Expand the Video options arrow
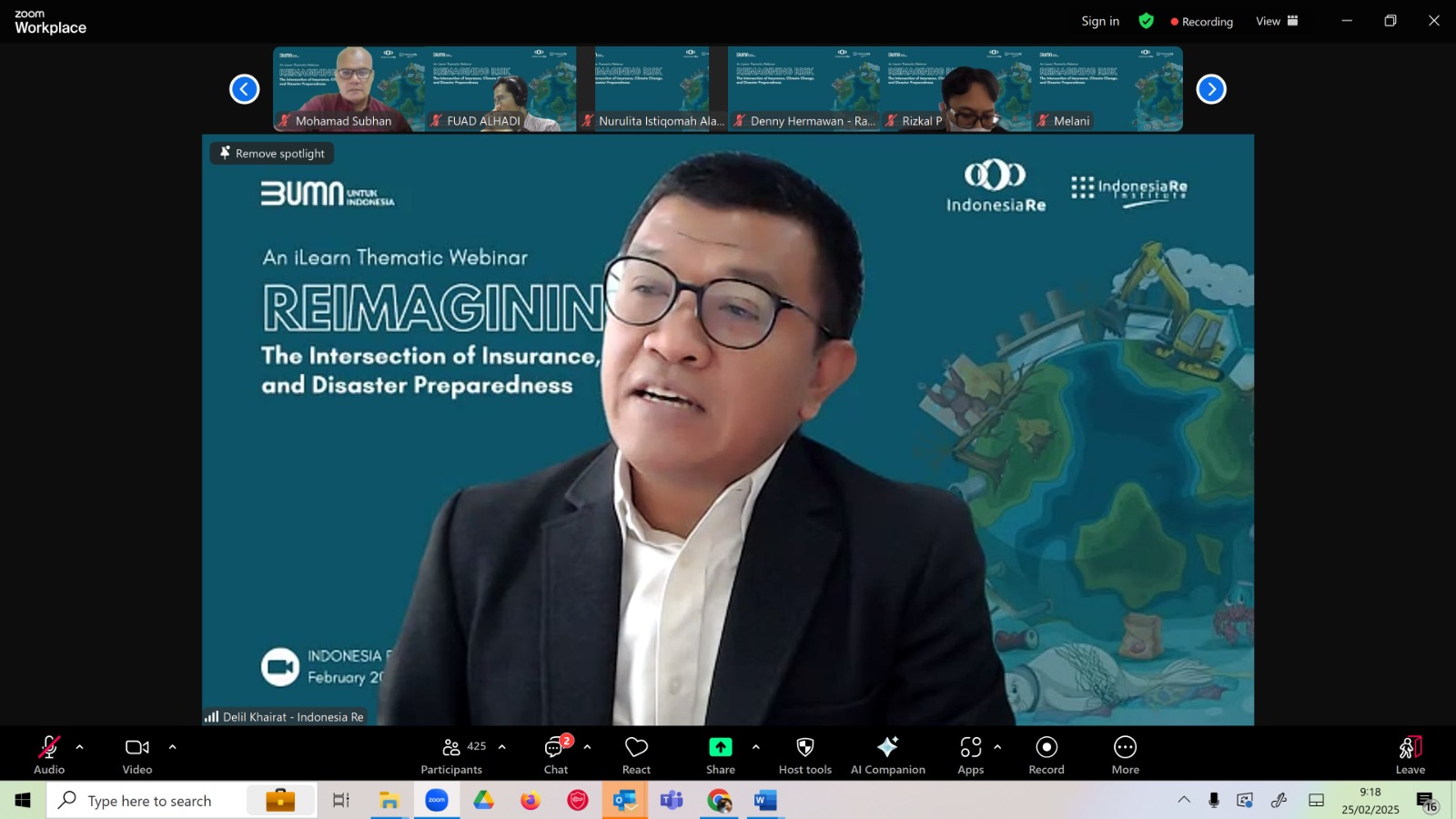 (x=173, y=747)
